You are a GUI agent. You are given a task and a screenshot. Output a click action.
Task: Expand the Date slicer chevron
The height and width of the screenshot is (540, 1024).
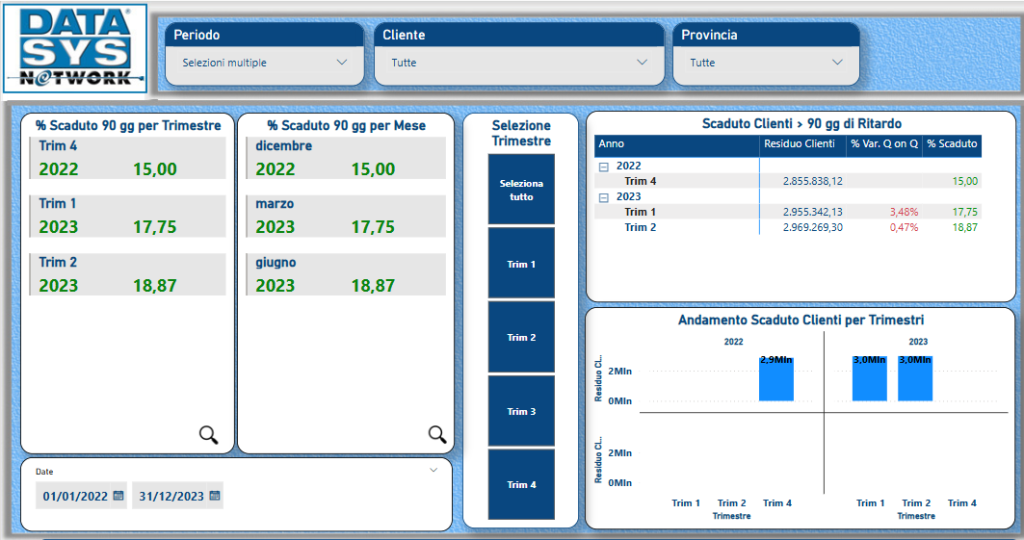[x=433, y=469]
